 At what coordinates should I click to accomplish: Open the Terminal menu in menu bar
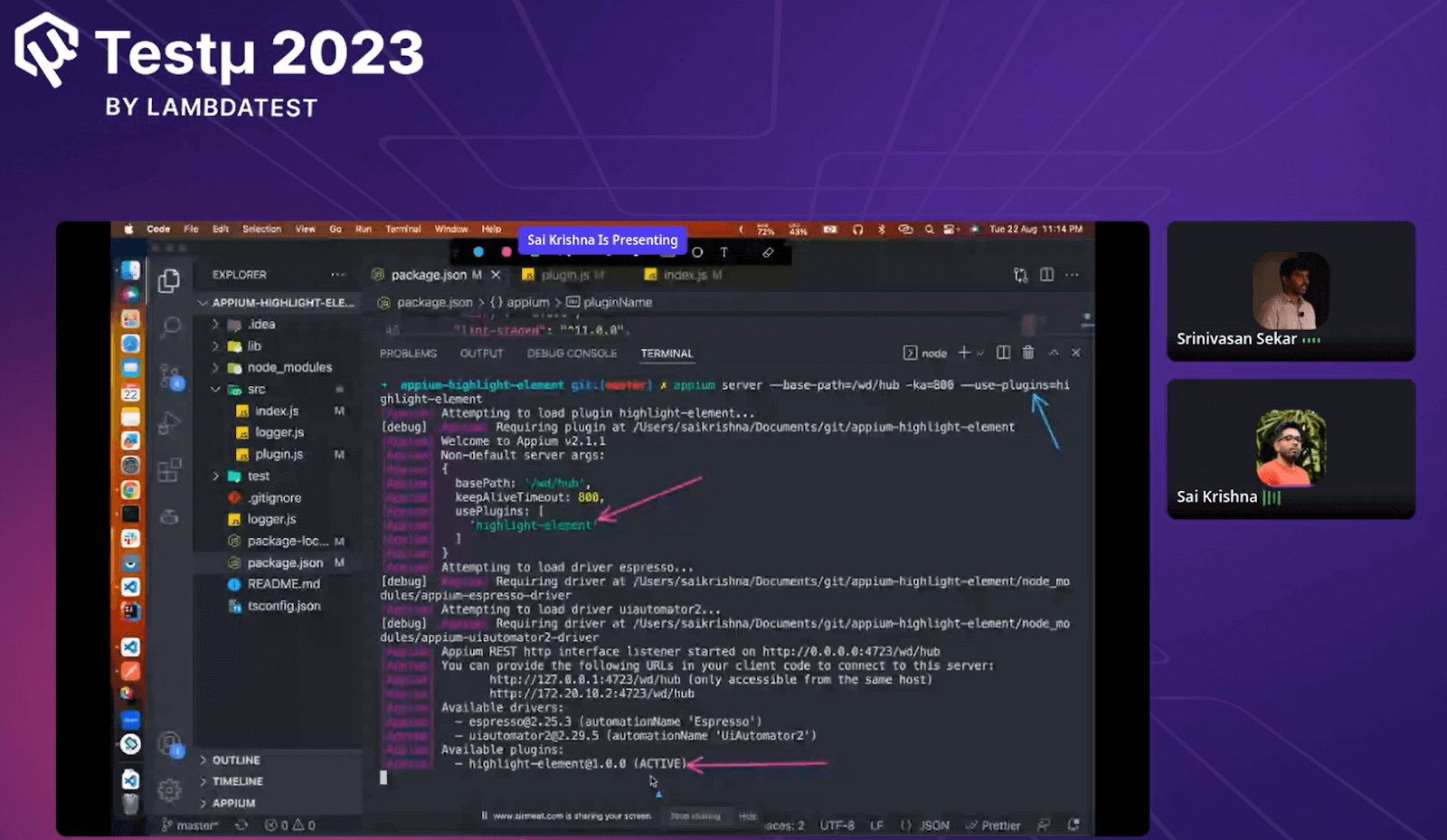[x=403, y=230]
